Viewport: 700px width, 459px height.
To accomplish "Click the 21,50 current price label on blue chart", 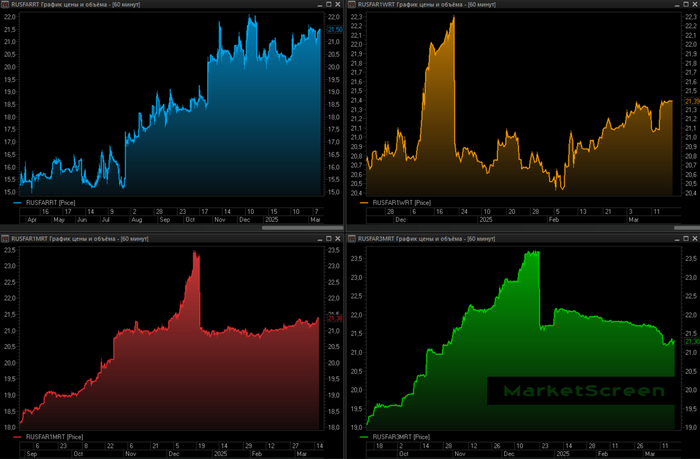I will 335,30.
